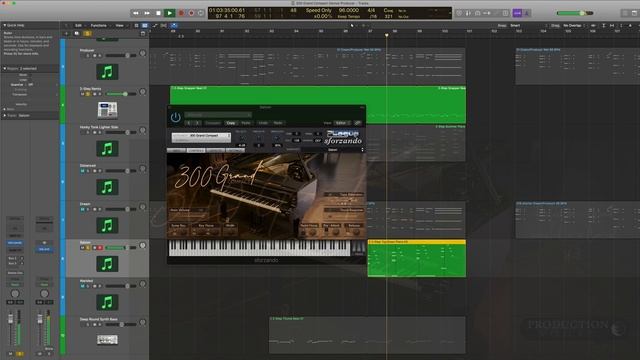Select the Producer track music note icon

point(107,72)
